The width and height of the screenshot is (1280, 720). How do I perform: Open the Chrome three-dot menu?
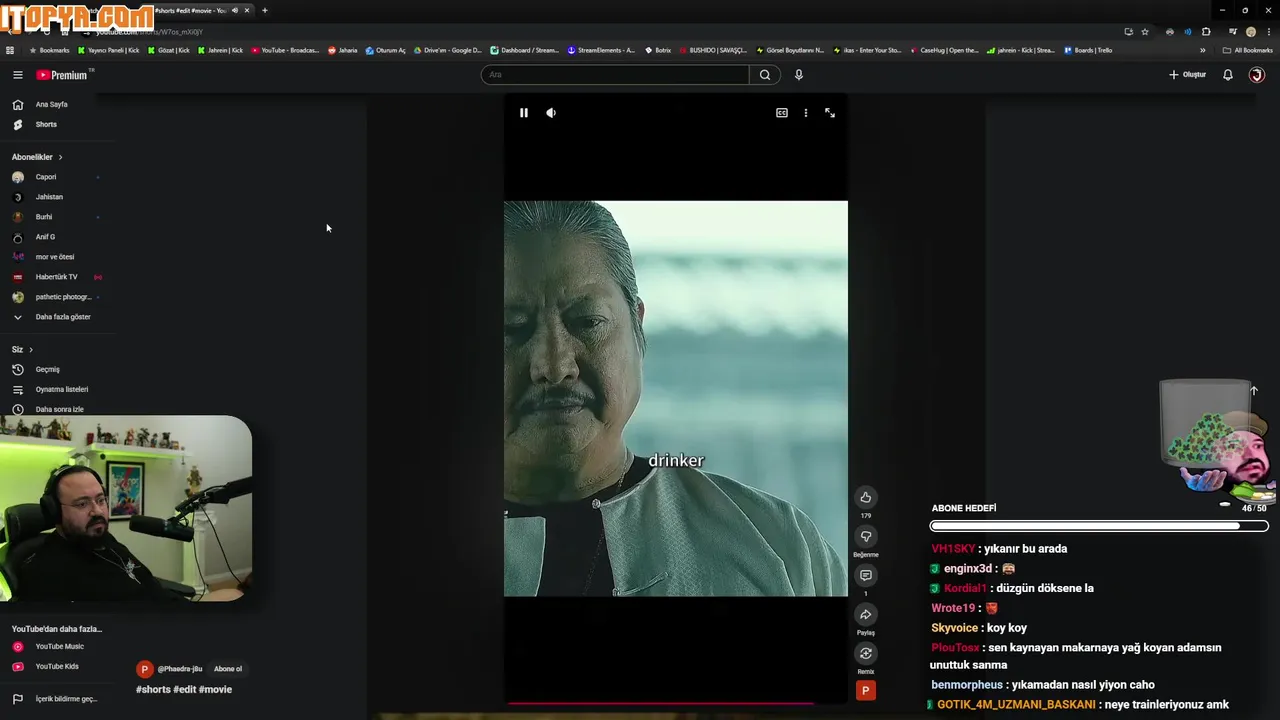[1268, 32]
